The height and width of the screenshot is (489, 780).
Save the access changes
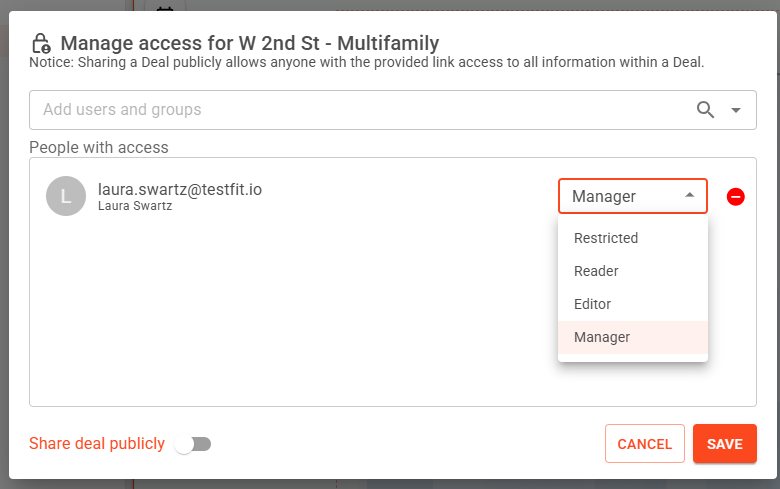click(x=724, y=444)
